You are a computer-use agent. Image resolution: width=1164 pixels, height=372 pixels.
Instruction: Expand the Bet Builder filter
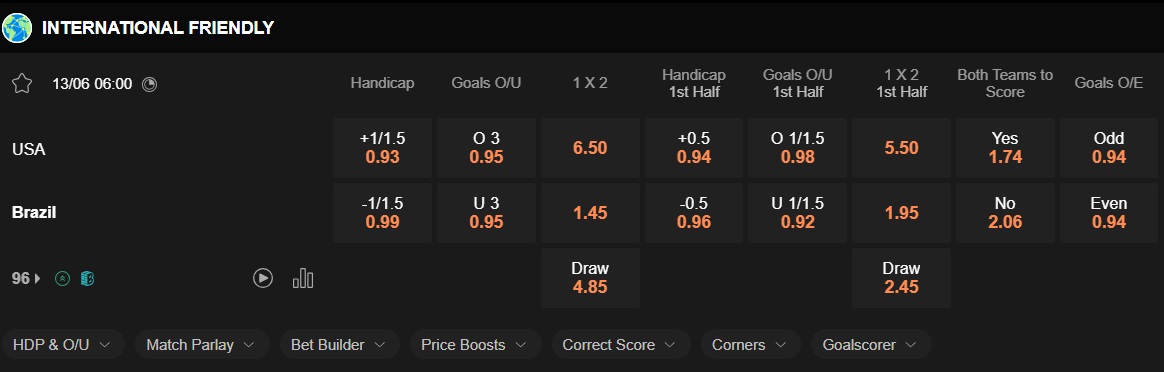pyautogui.click(x=339, y=345)
